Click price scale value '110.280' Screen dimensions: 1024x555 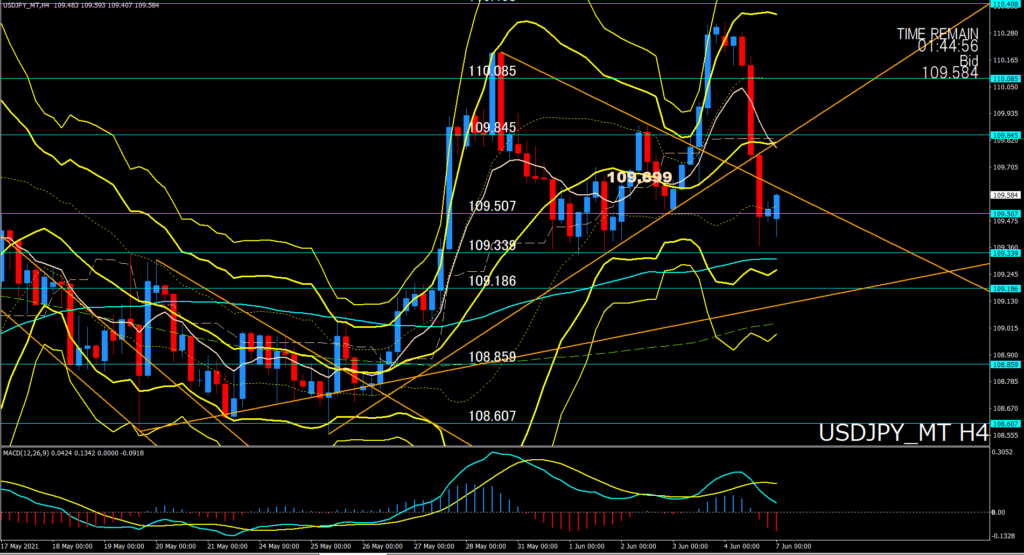1006,33
